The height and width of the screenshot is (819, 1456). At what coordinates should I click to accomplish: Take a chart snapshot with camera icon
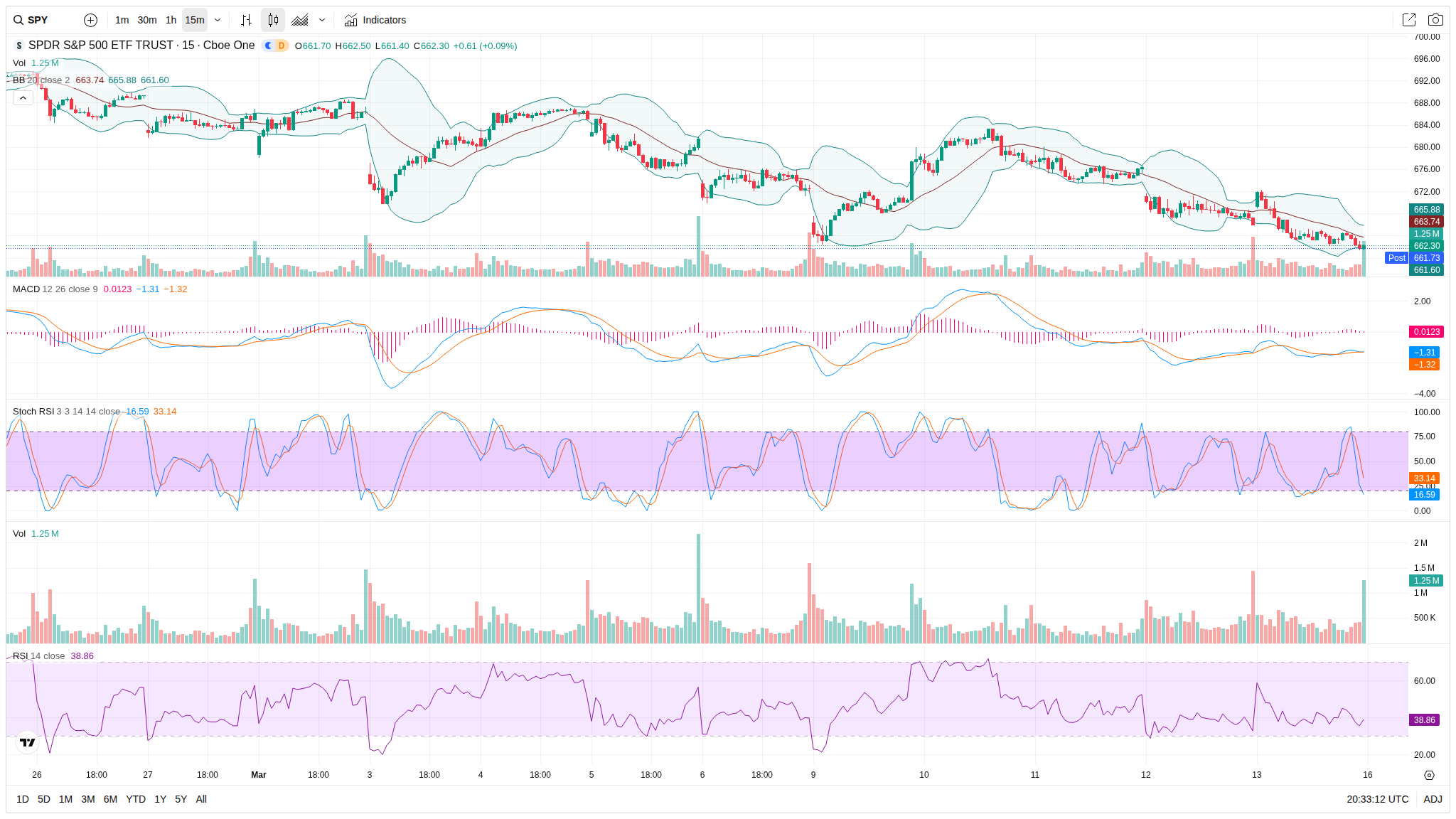click(1435, 20)
